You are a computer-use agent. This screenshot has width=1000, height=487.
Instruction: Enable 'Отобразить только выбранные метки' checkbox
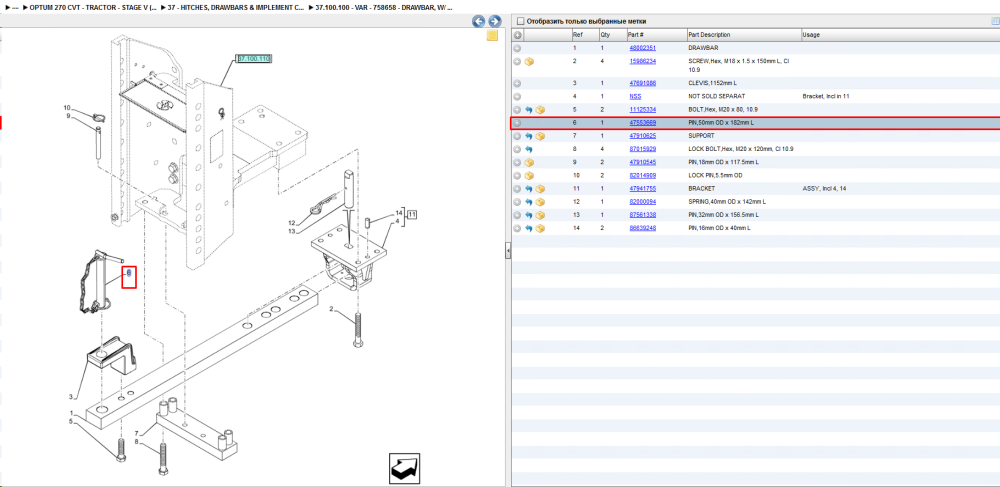[520, 21]
